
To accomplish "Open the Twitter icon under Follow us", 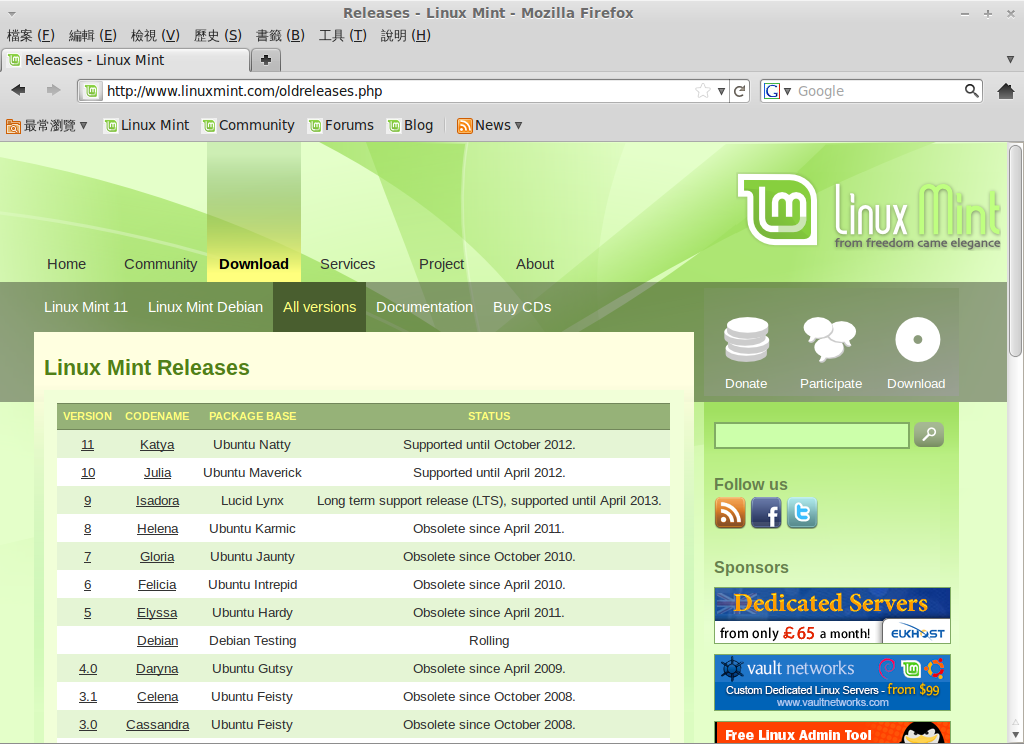I will coord(802,513).
